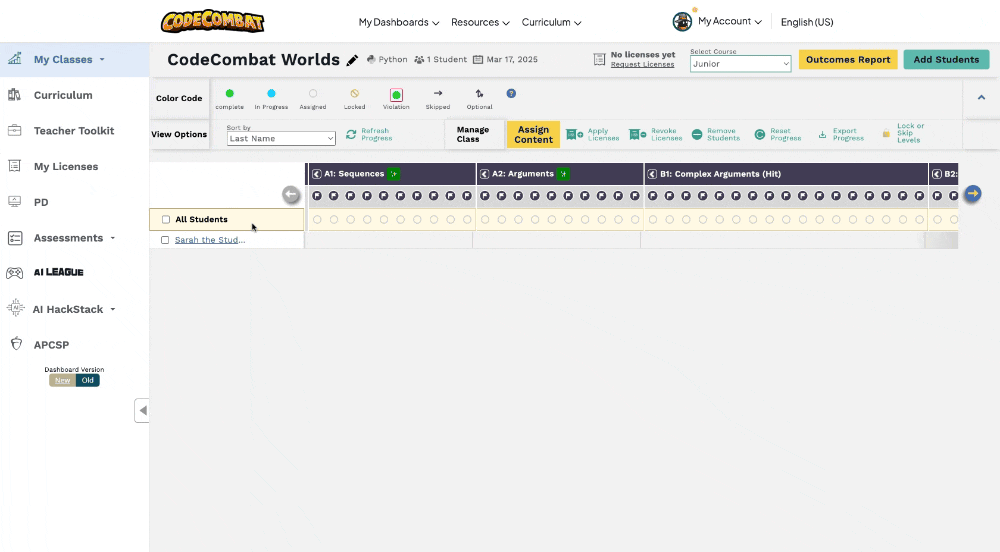This screenshot has width=1000, height=552.
Task: Select the Manage Class tab
Action: 473,134
